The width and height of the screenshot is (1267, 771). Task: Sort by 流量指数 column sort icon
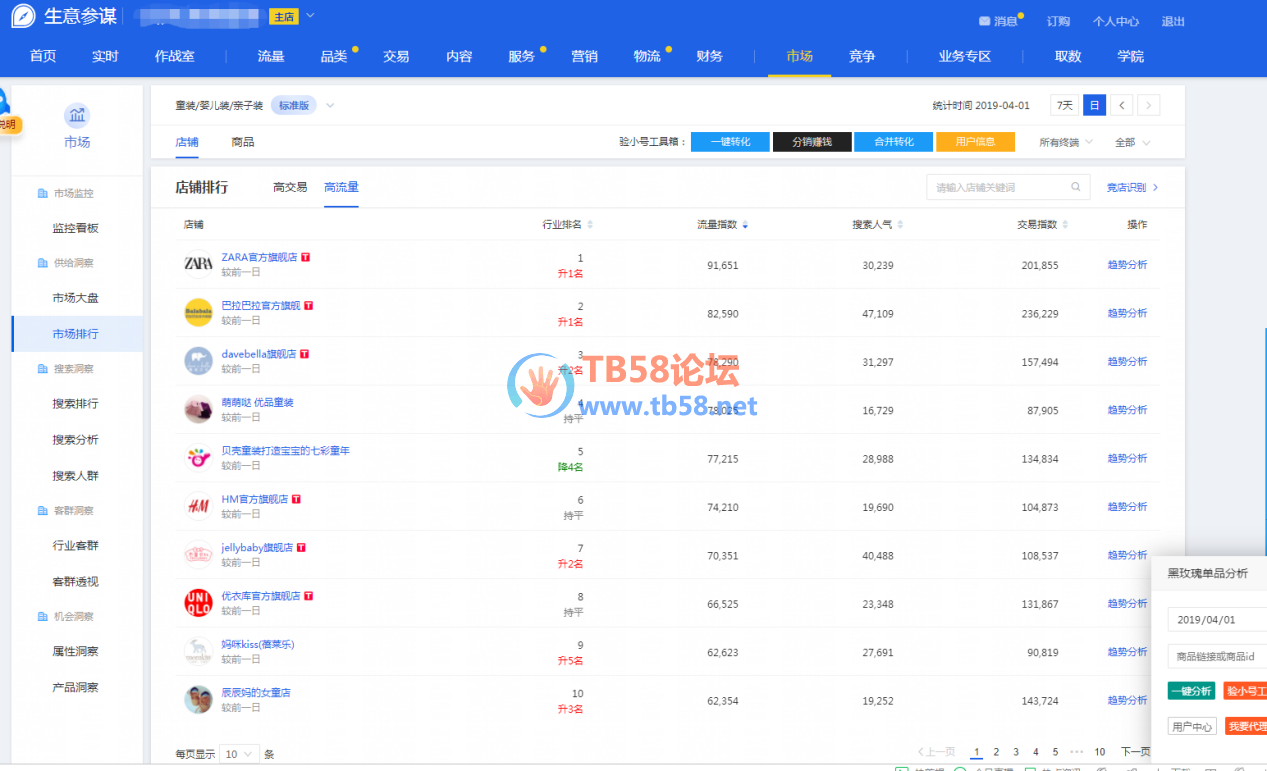click(x=745, y=225)
